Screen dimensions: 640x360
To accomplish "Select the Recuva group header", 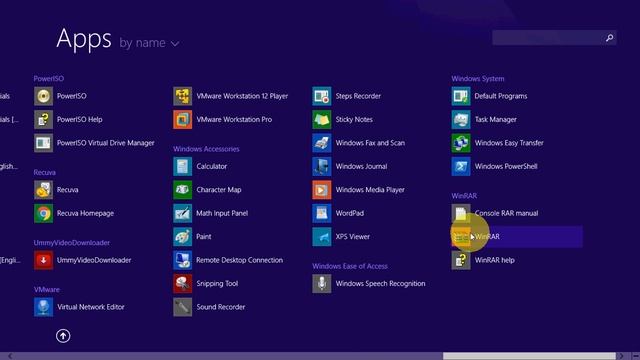I will tap(44, 172).
